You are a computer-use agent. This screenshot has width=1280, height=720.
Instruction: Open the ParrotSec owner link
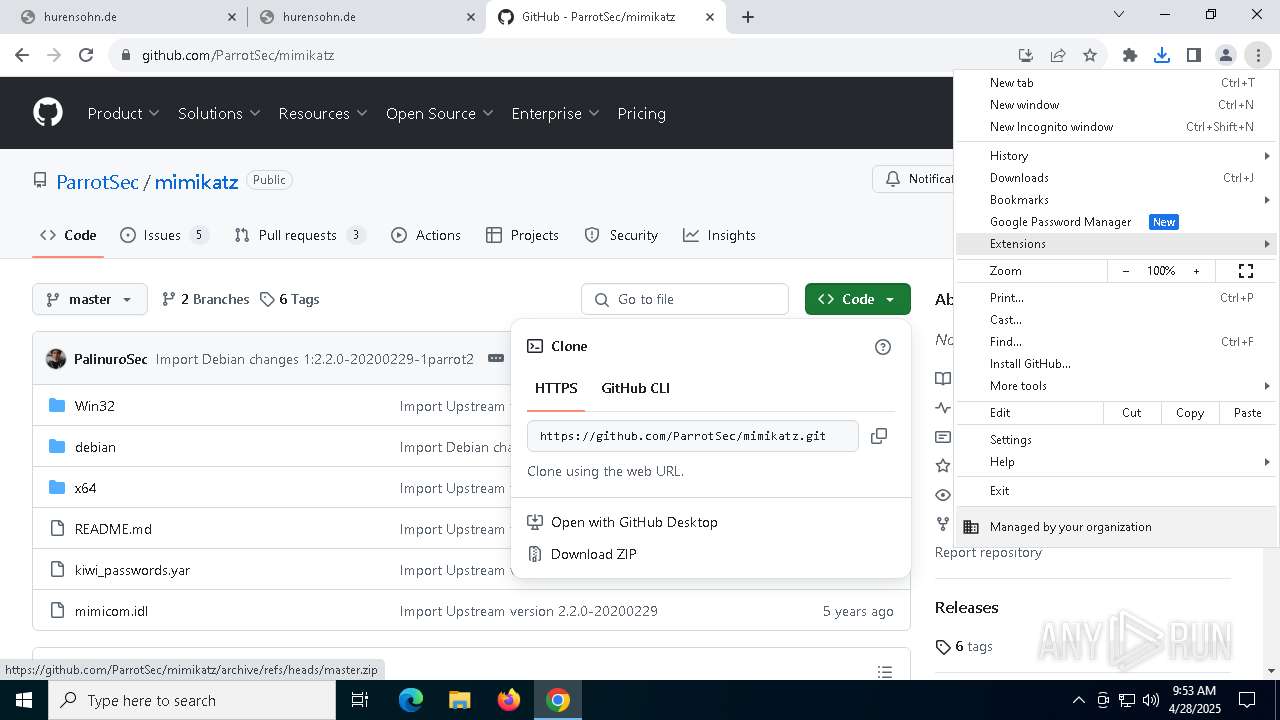97,181
